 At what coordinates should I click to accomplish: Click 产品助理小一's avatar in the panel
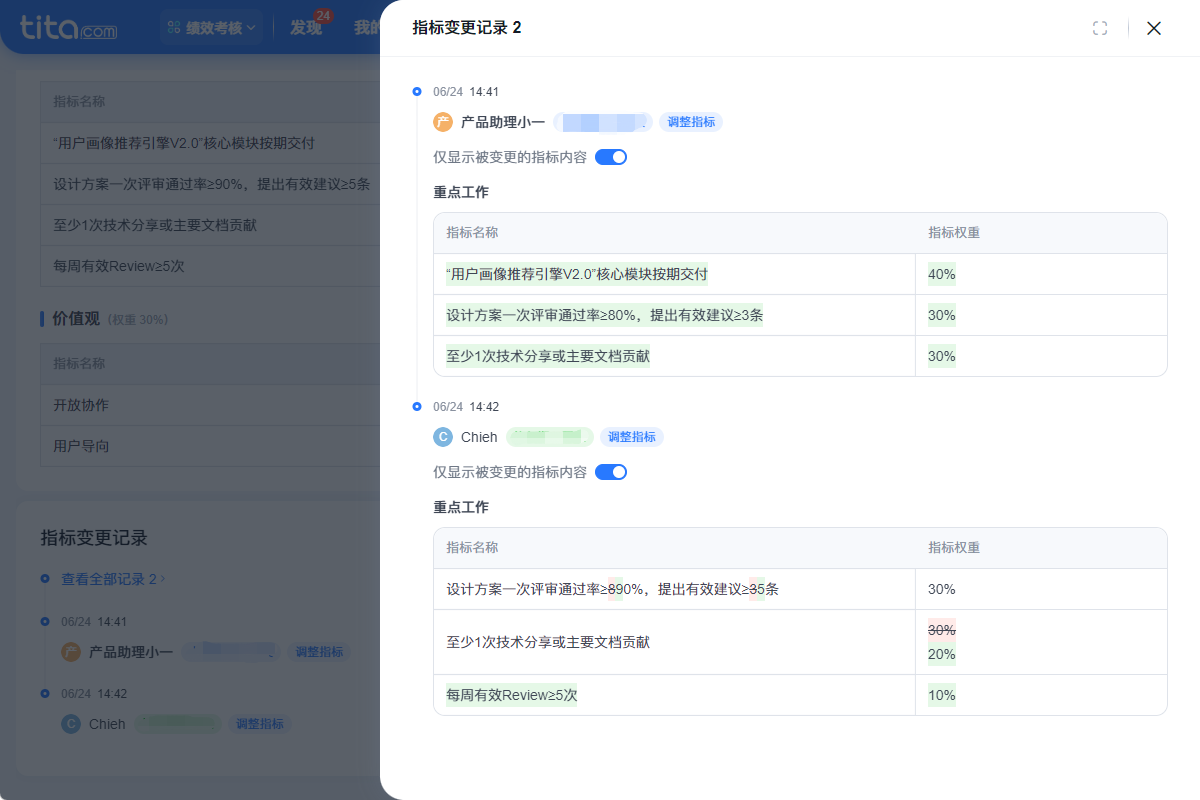[441, 121]
